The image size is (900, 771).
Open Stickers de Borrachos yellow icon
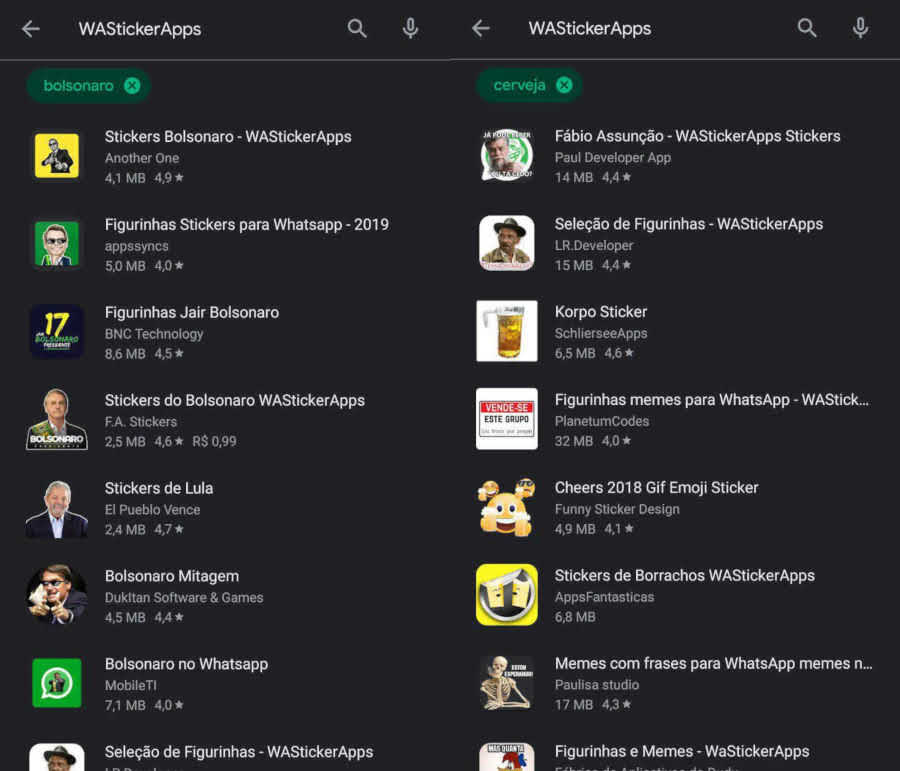pos(507,594)
